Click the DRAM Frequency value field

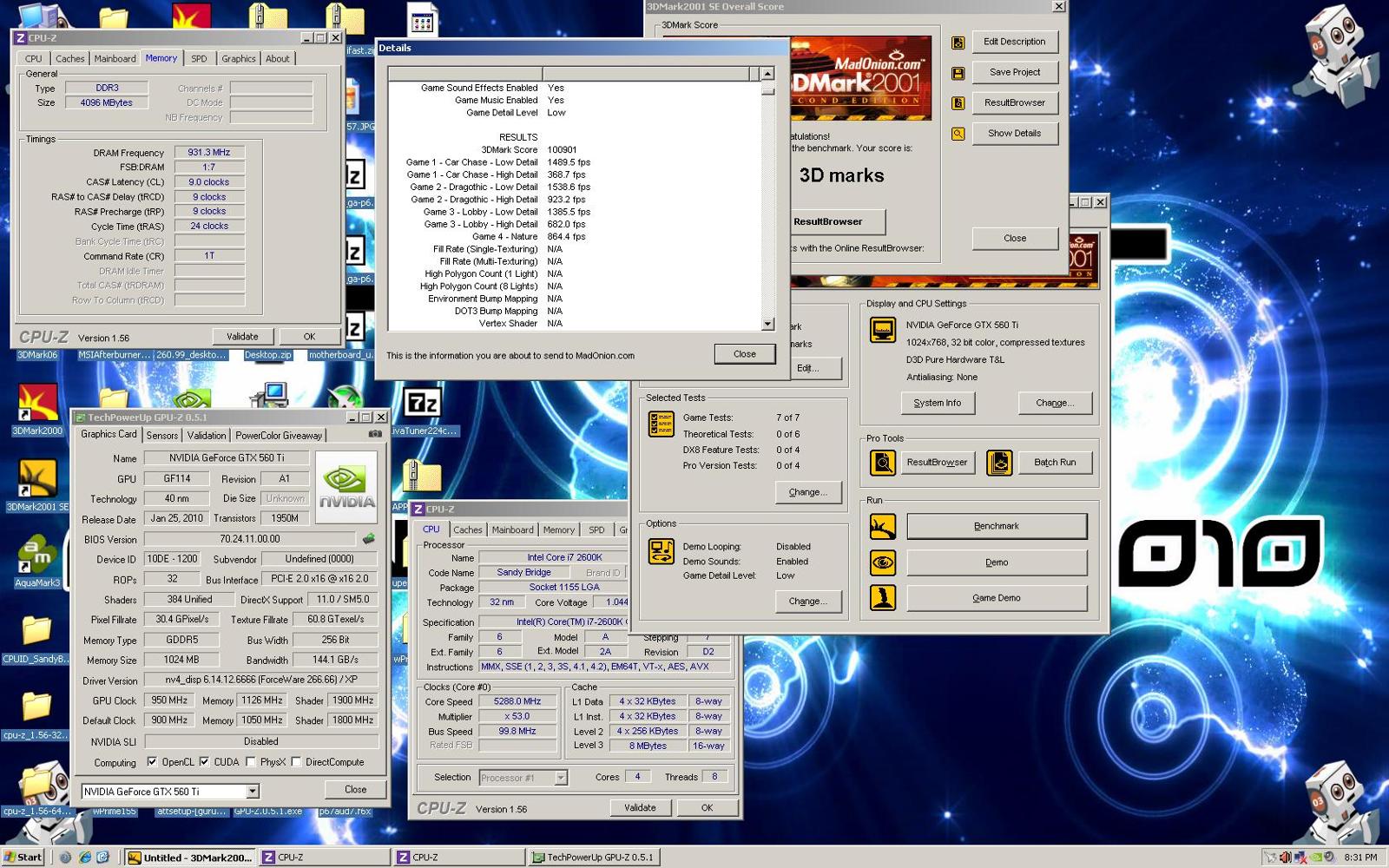pos(209,153)
